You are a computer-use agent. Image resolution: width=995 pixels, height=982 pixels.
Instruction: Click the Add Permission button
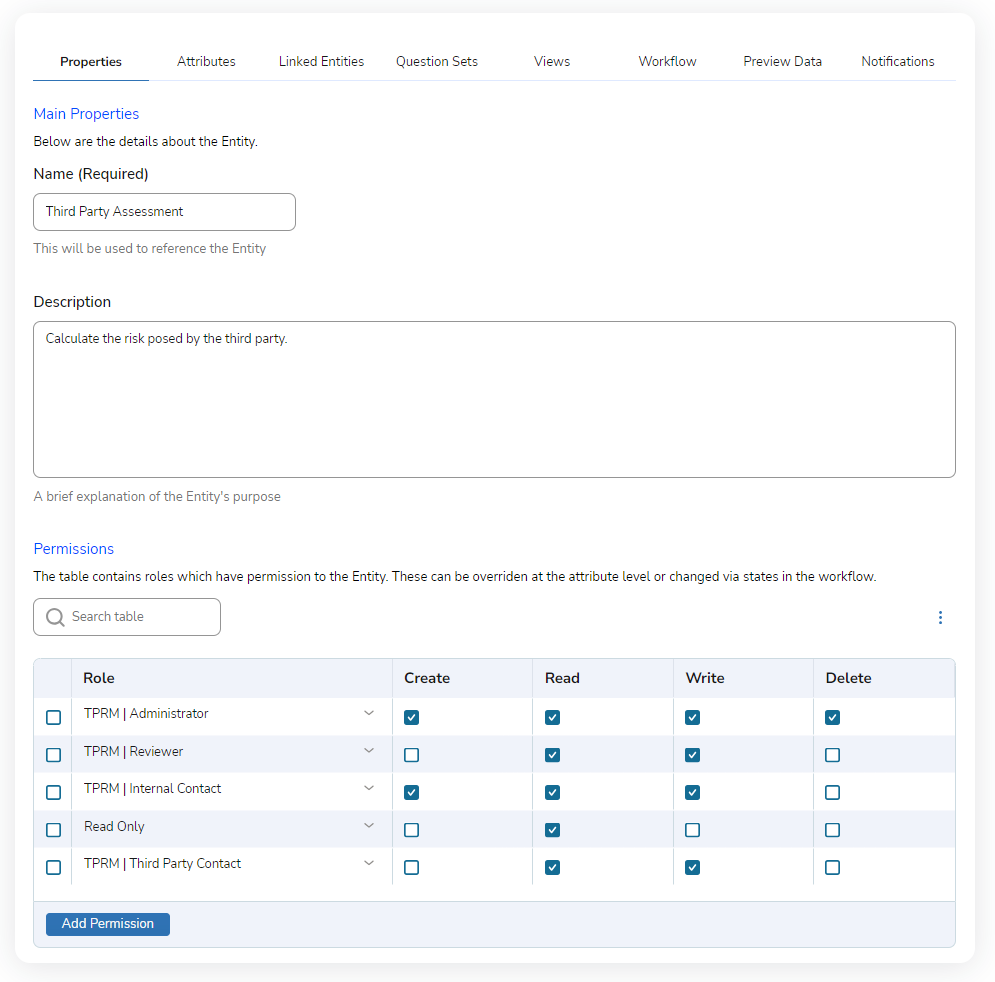[107, 924]
